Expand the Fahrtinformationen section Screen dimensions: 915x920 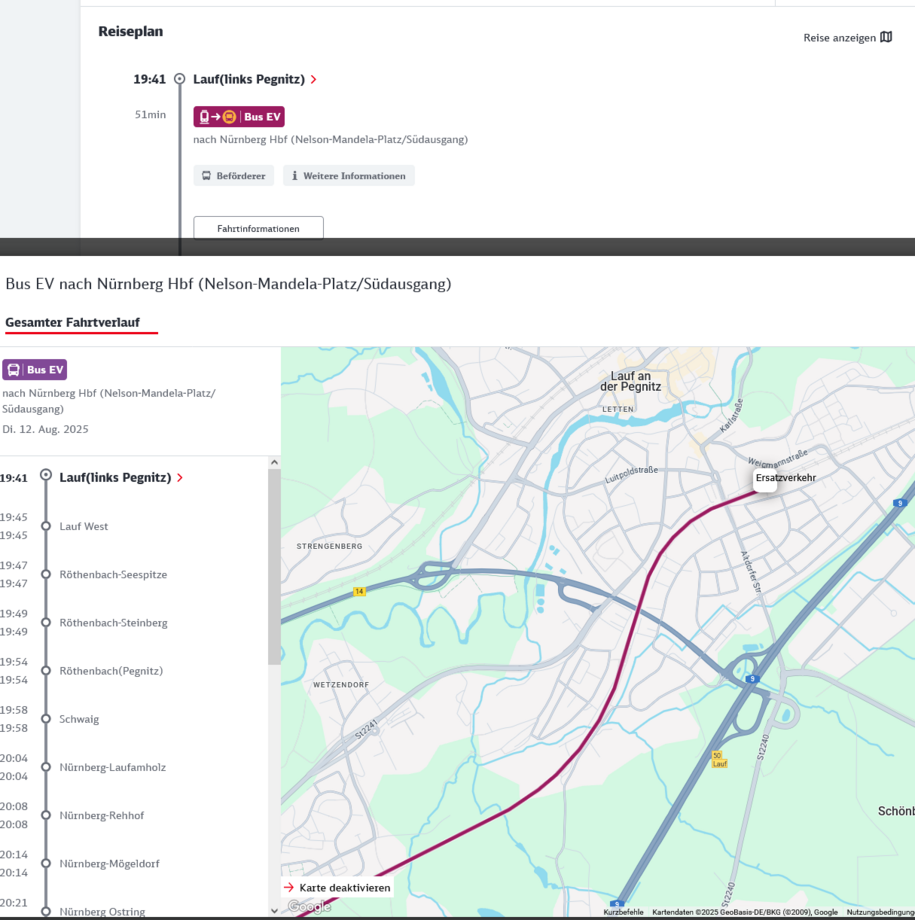coord(258,229)
